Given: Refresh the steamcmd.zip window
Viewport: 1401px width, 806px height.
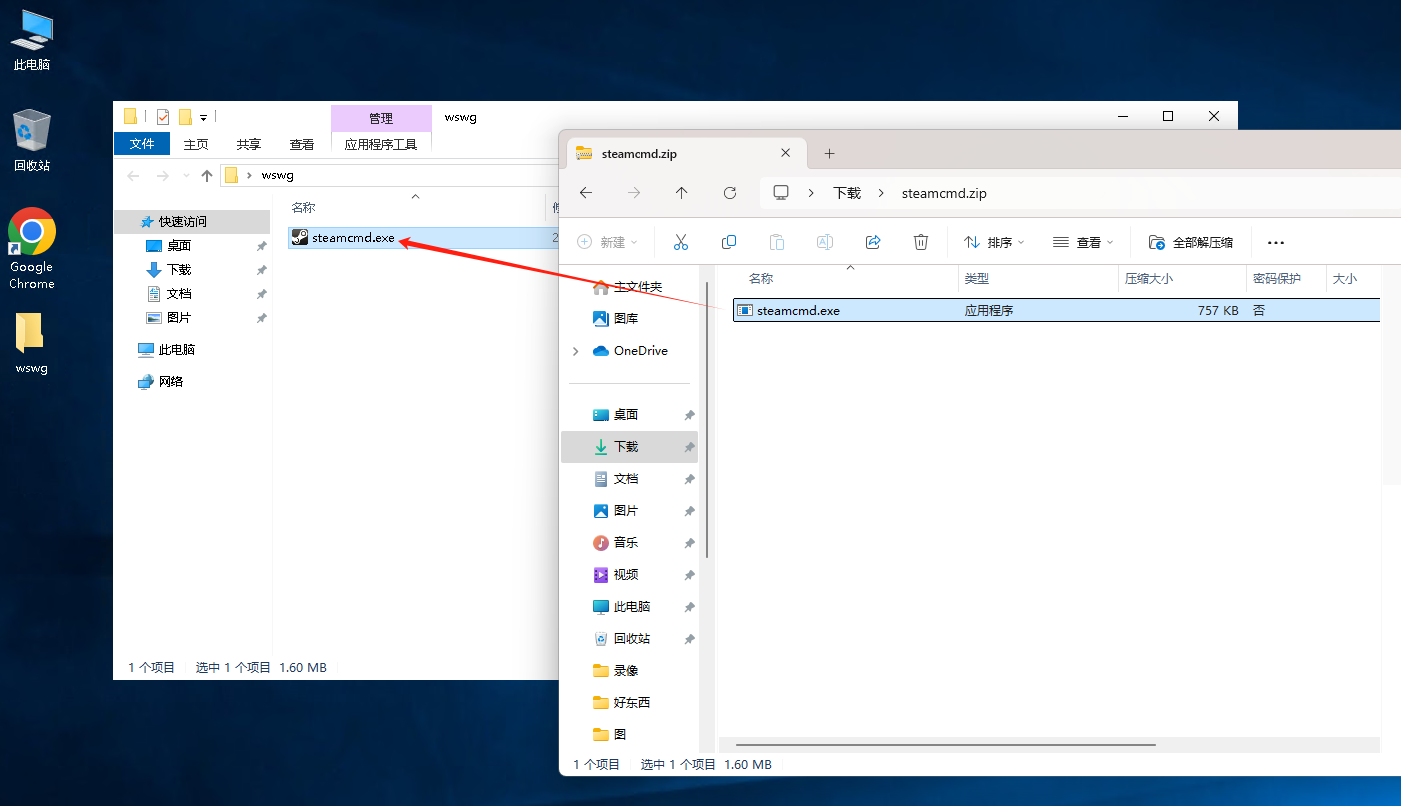Looking at the screenshot, I should click(730, 193).
